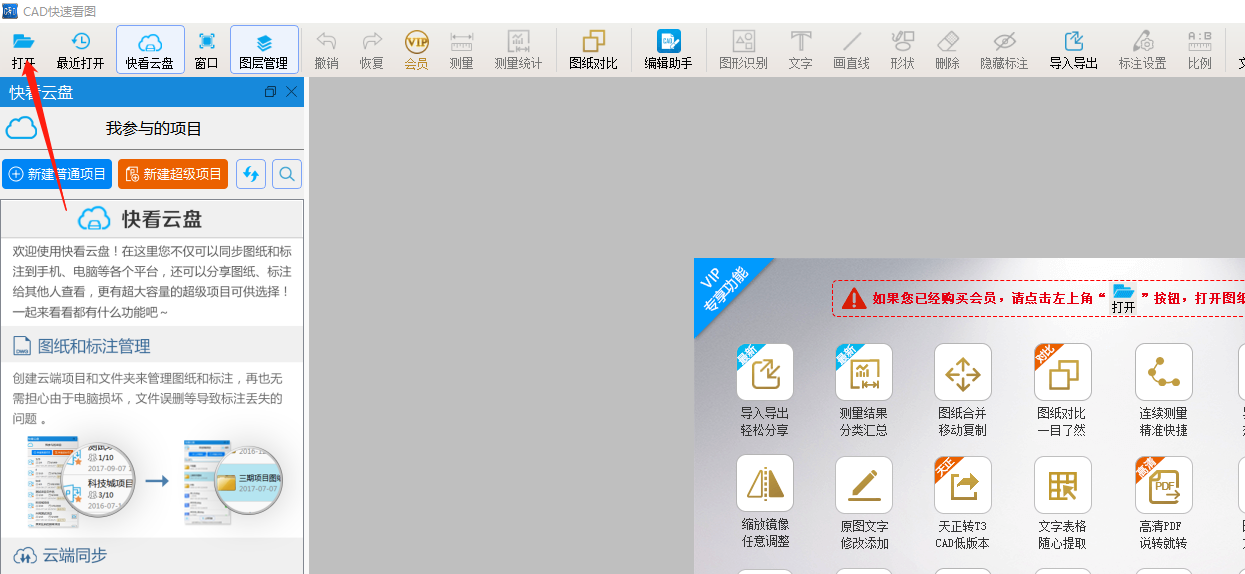The width and height of the screenshot is (1245, 574).
Task: Click the 恢复 redo icon
Action: coord(372,41)
